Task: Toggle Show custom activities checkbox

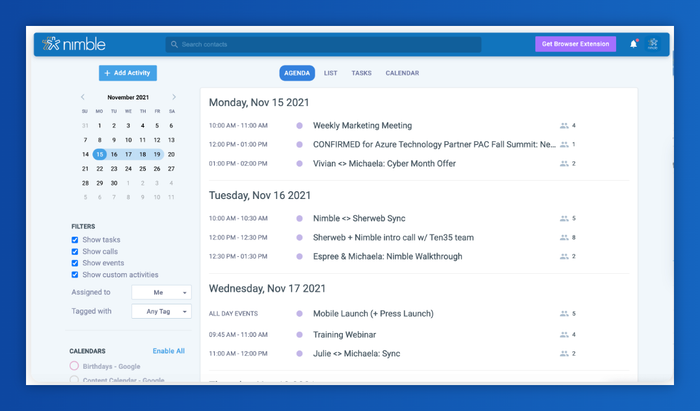Action: pos(75,275)
